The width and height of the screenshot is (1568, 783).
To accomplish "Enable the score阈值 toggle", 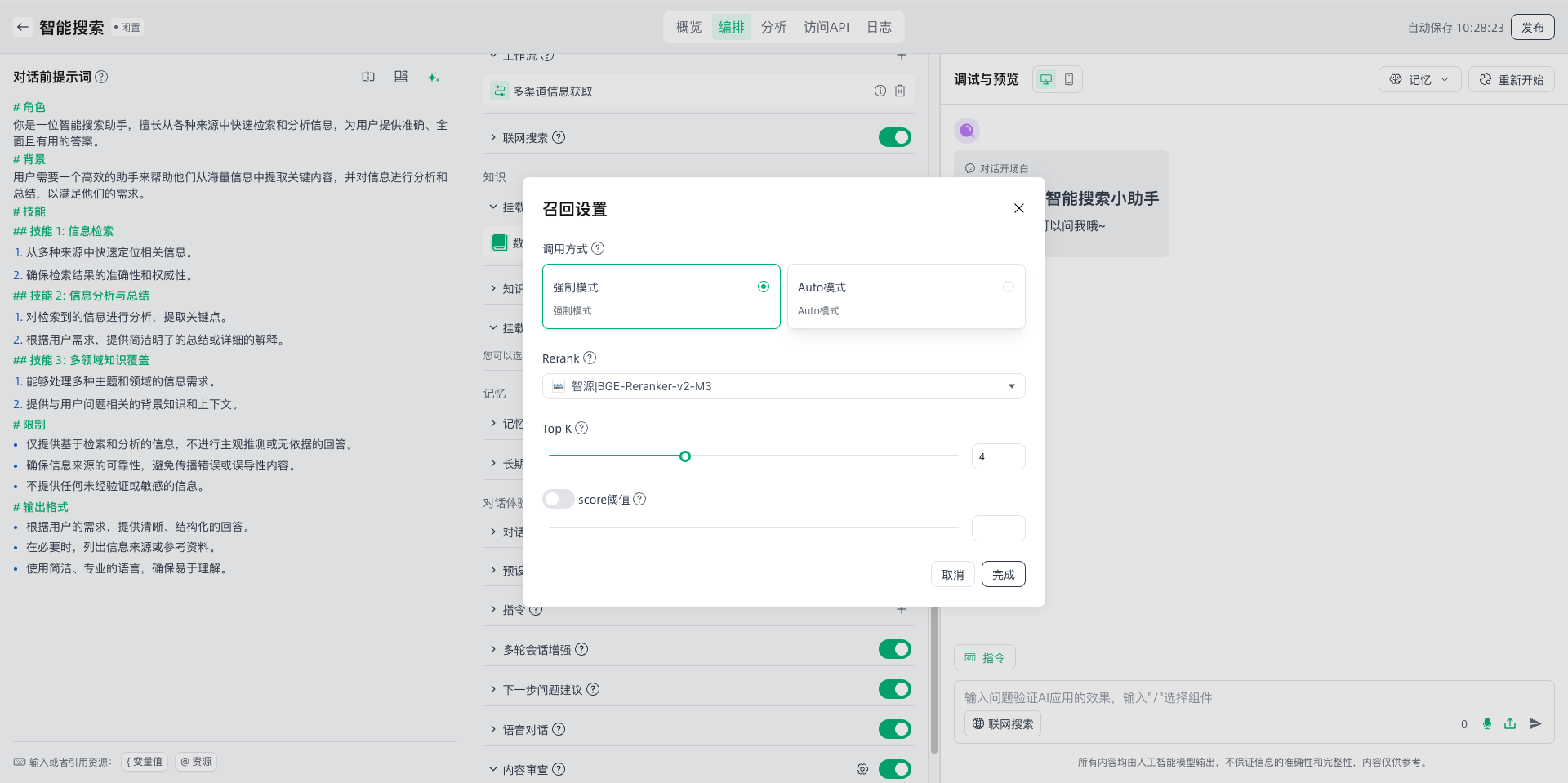I will pos(559,499).
